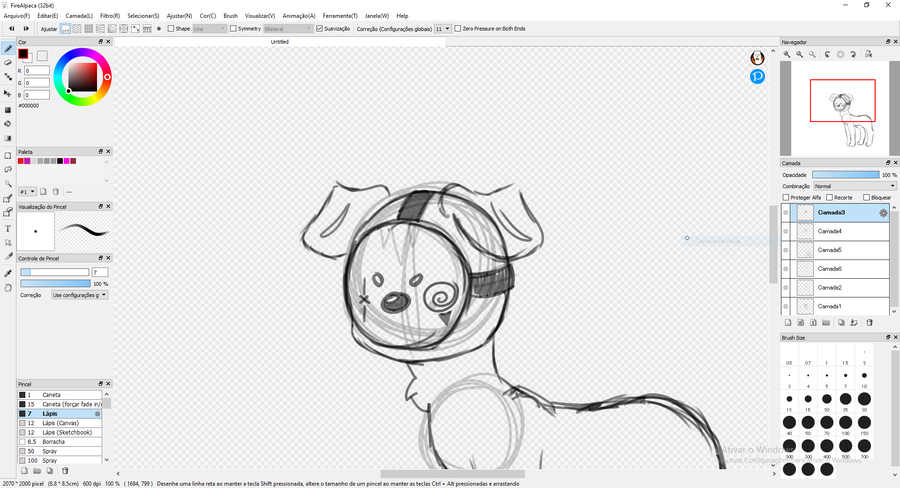This screenshot has width=900, height=488.
Task: Select the Borracha brush
Action: point(60,442)
